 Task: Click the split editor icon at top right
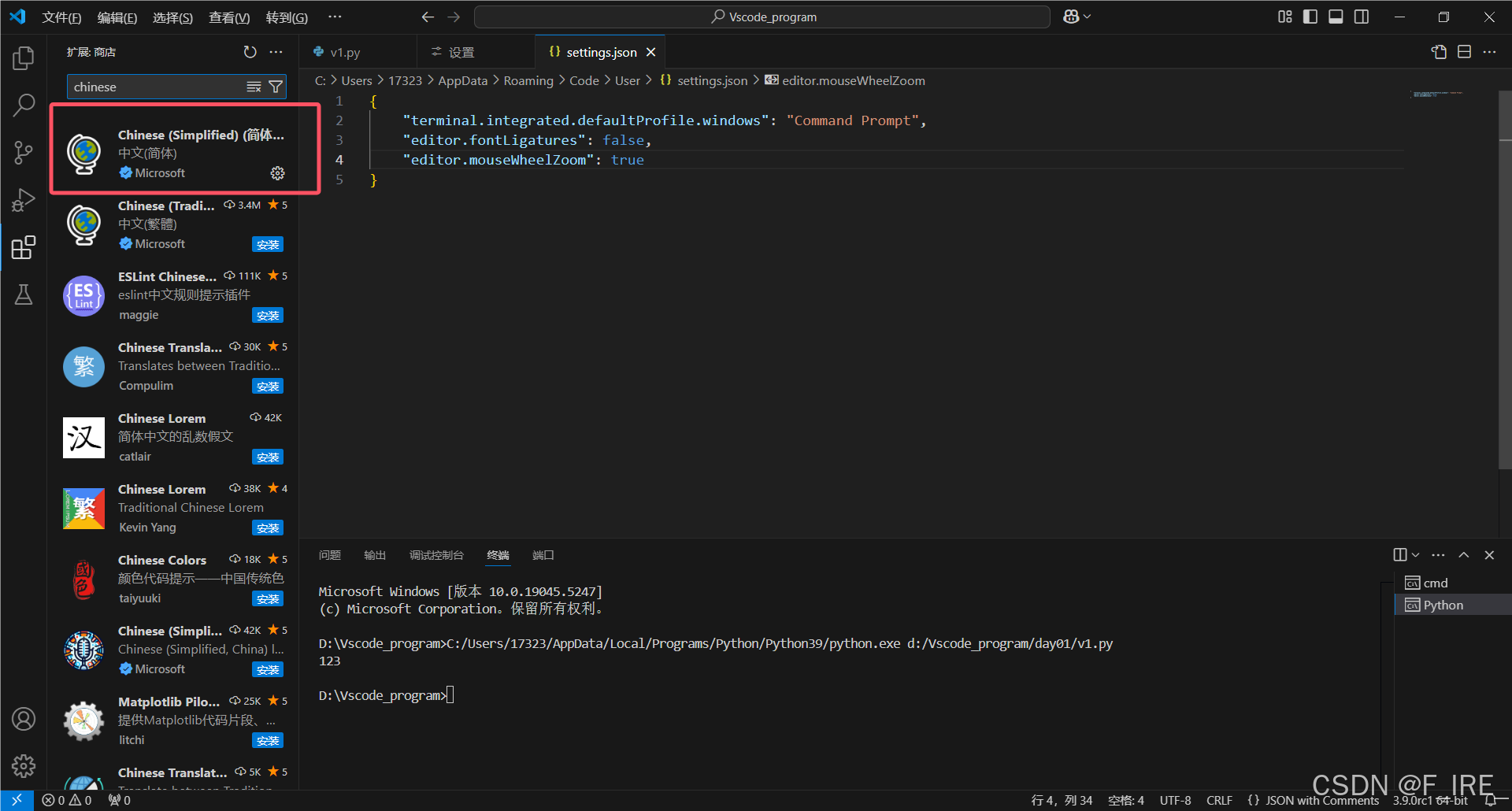click(1465, 51)
